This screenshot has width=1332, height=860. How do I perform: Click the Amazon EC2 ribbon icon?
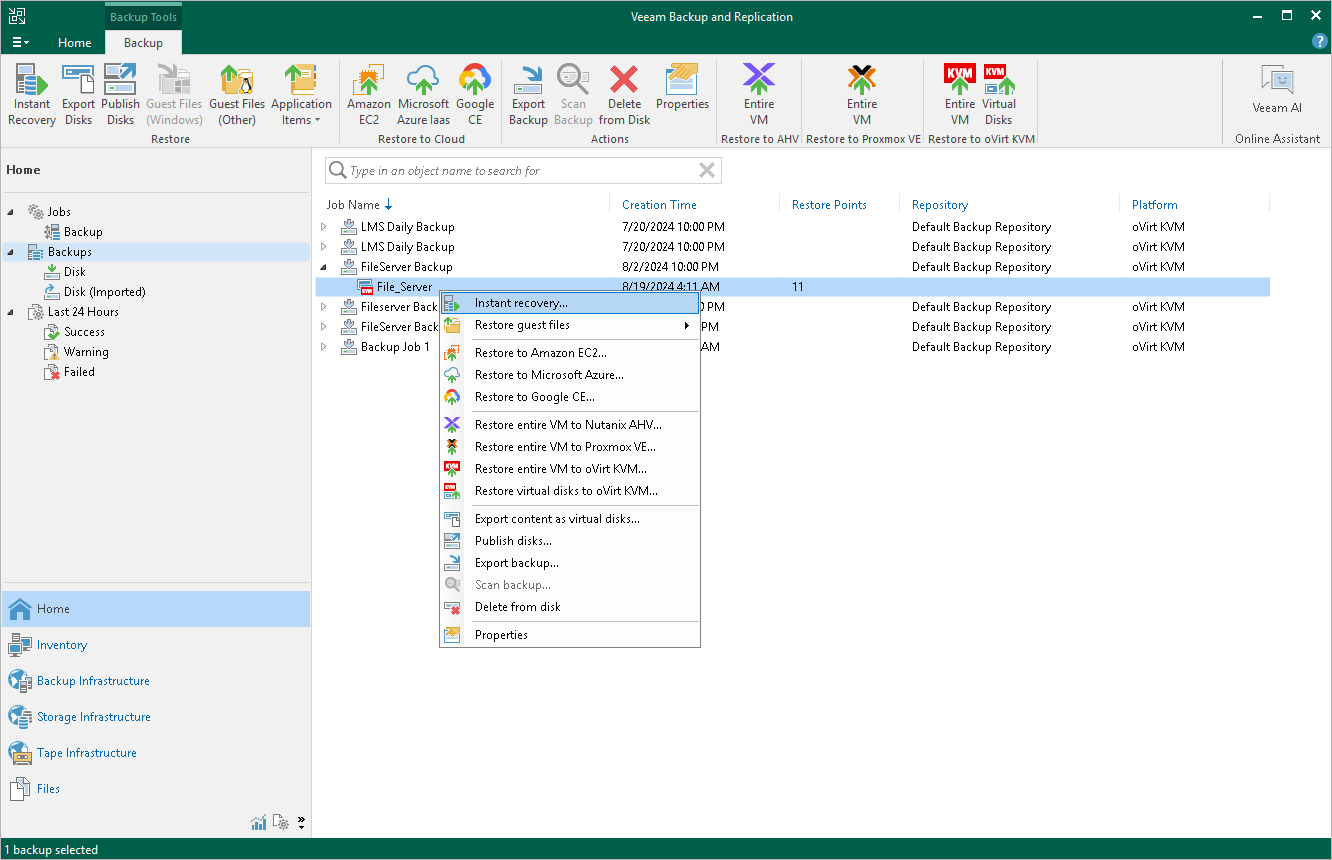point(369,95)
